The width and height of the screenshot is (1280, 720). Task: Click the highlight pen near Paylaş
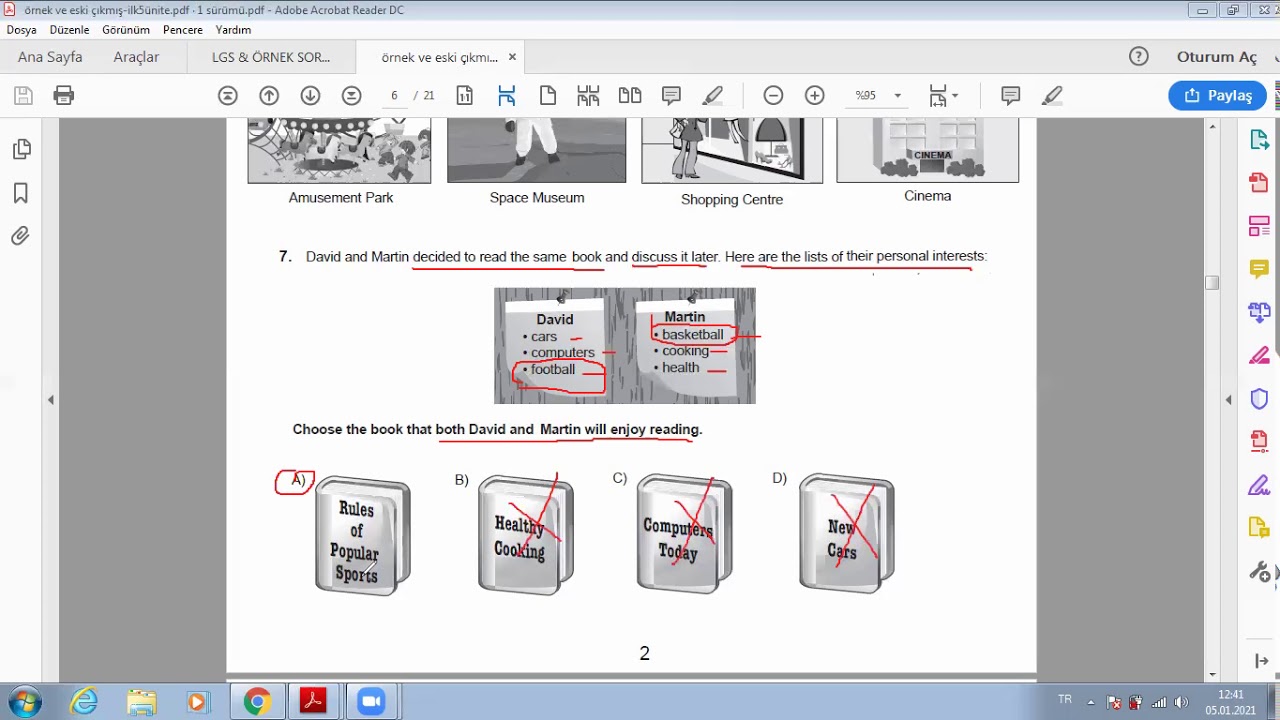(1052, 95)
